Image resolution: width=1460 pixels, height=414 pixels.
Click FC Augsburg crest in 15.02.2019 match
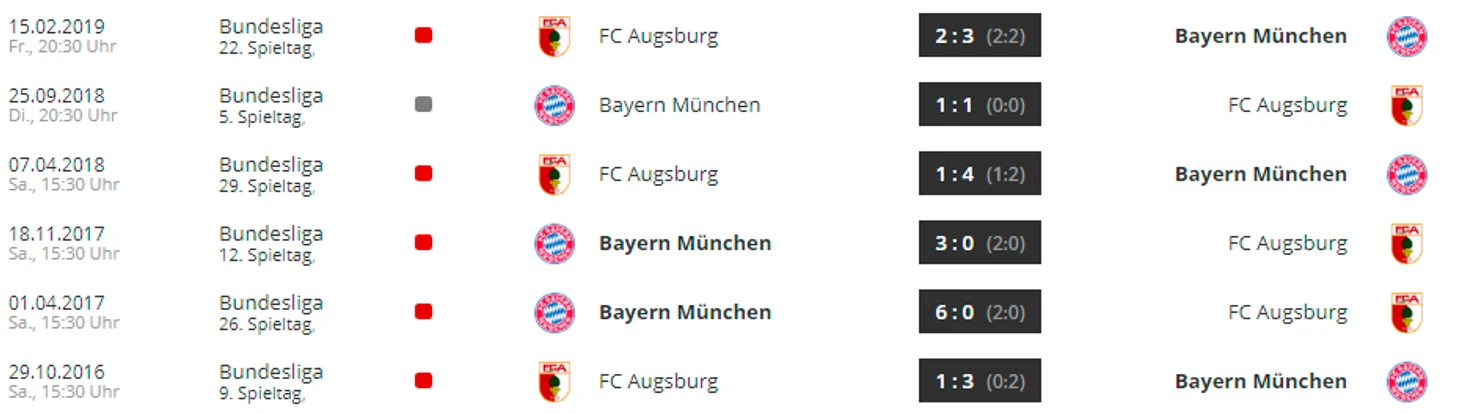pos(554,36)
